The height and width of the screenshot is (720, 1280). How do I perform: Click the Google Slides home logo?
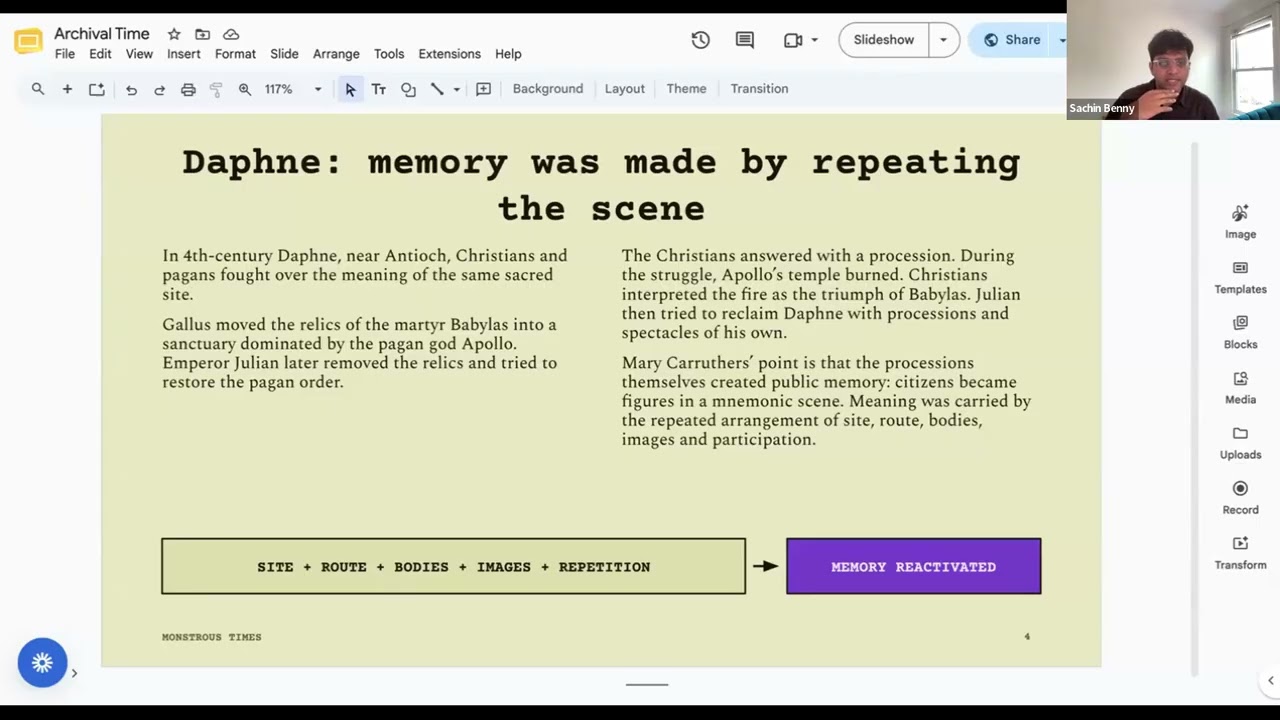pyautogui.click(x=28, y=42)
